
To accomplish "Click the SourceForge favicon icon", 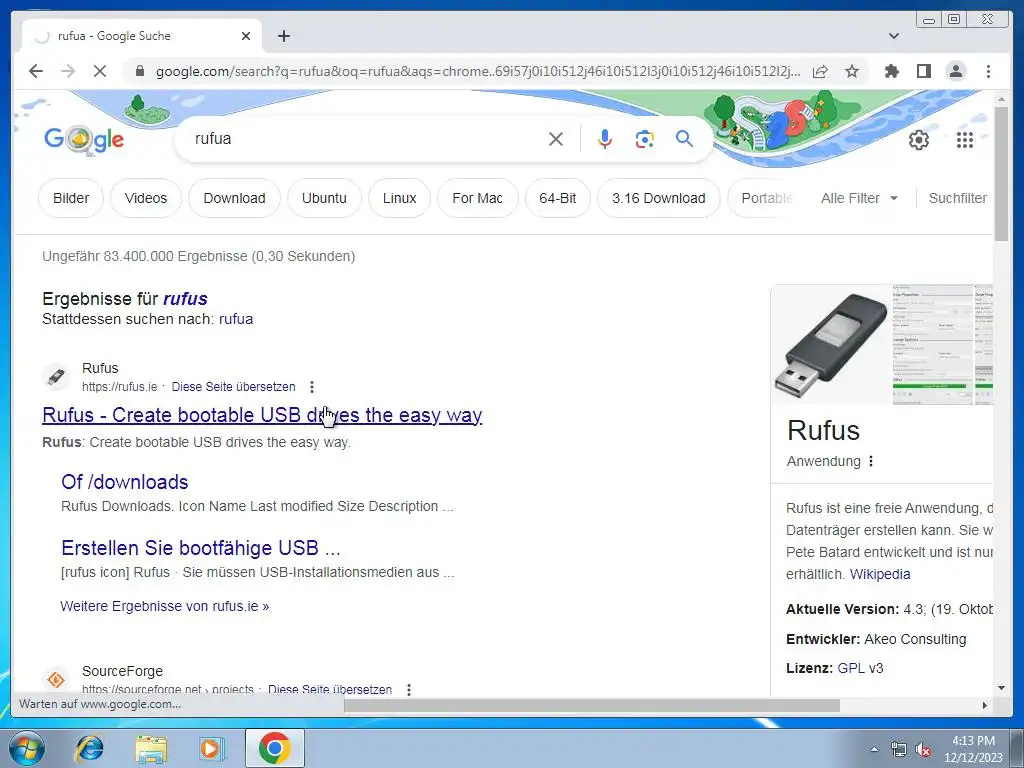I will click(x=56, y=679).
